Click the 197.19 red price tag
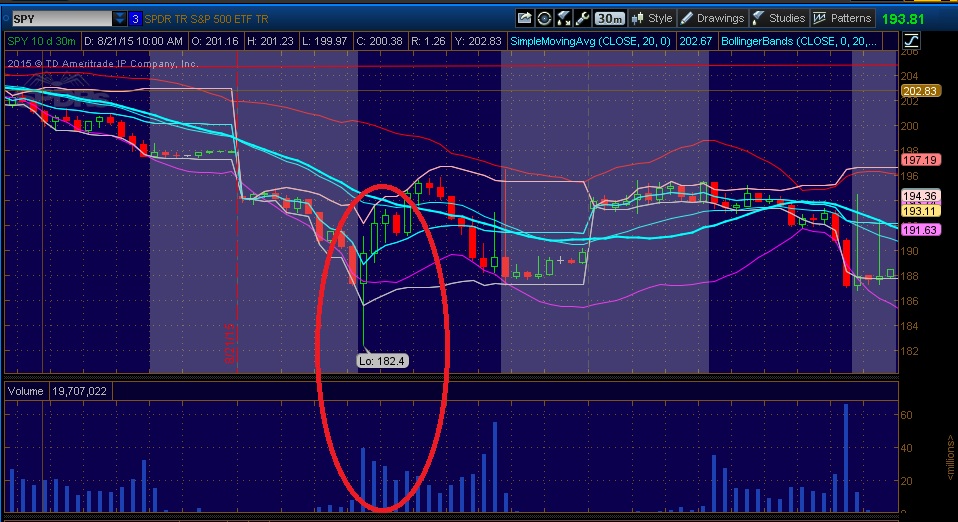 918,160
